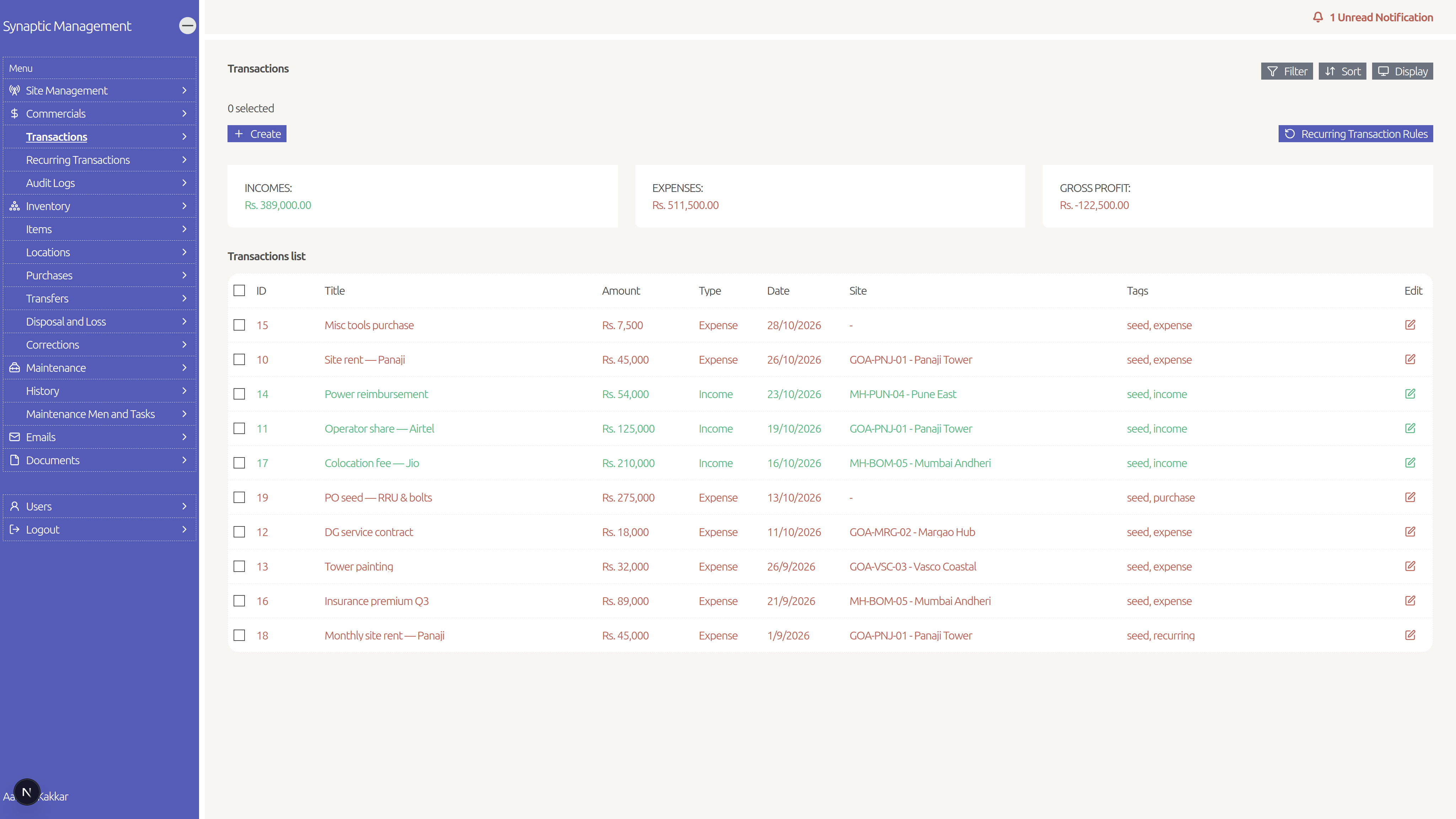This screenshot has height=819, width=1456.
Task: Open Purchases in sidebar
Action: coord(100,275)
